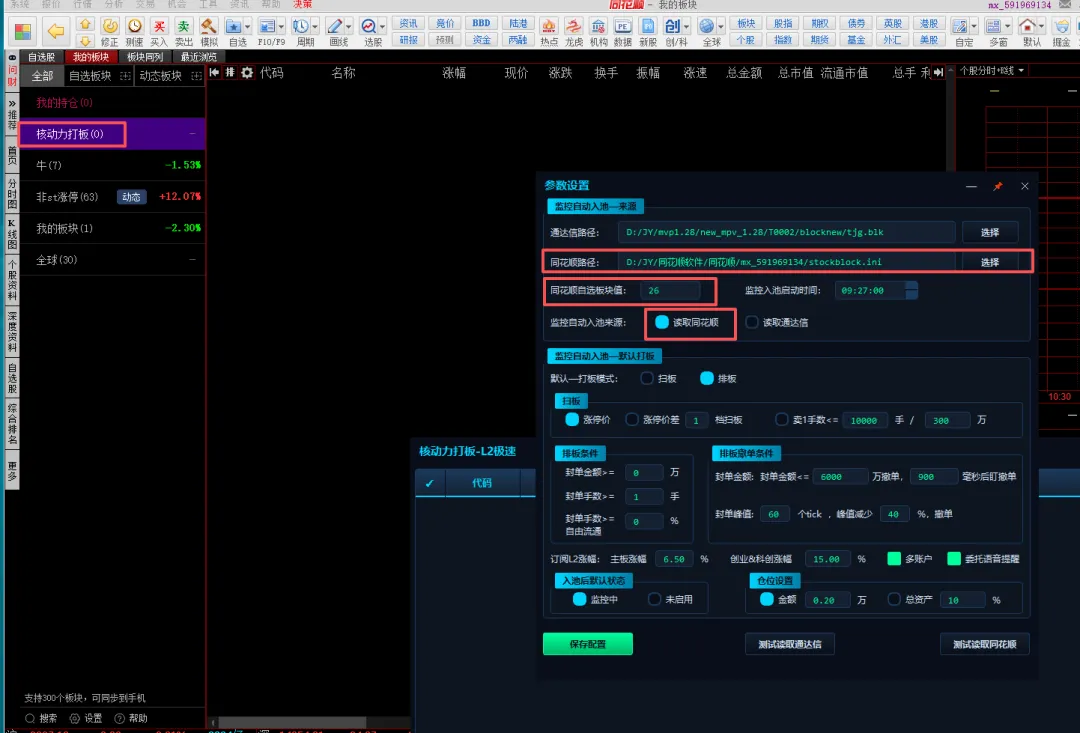Click the gear icon beside 代码 column

[247, 72]
